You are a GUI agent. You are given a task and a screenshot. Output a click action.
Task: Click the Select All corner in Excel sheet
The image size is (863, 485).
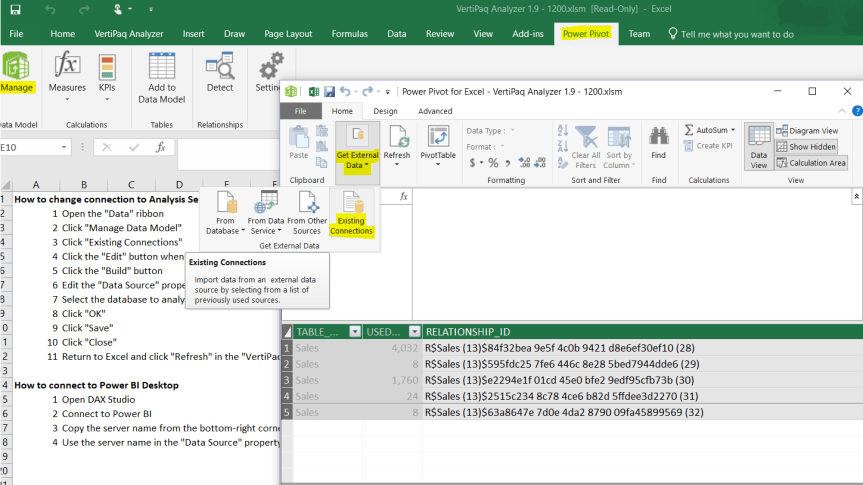coord(6,184)
